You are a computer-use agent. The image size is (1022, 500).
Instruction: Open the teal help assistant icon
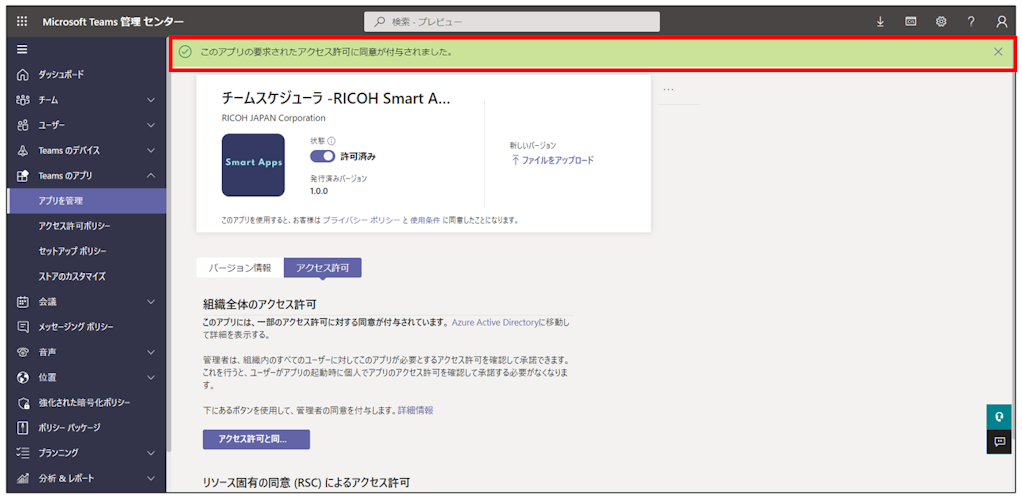pos(999,417)
